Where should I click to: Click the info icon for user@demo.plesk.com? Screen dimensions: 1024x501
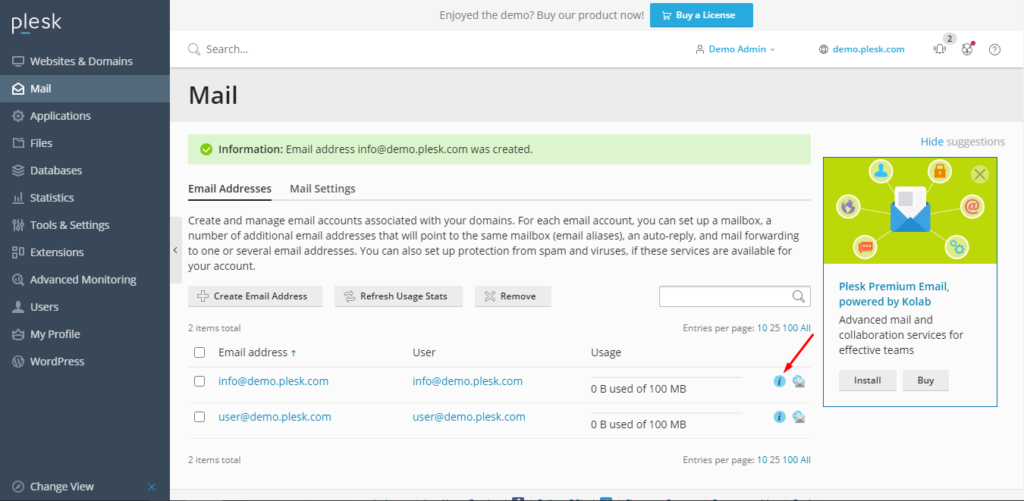coord(779,417)
